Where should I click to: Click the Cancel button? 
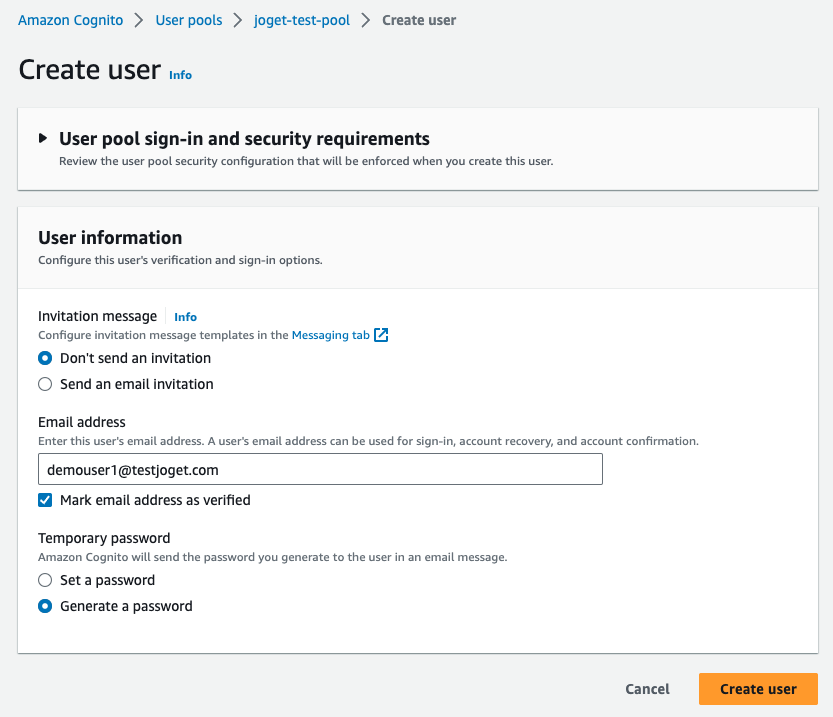point(647,689)
